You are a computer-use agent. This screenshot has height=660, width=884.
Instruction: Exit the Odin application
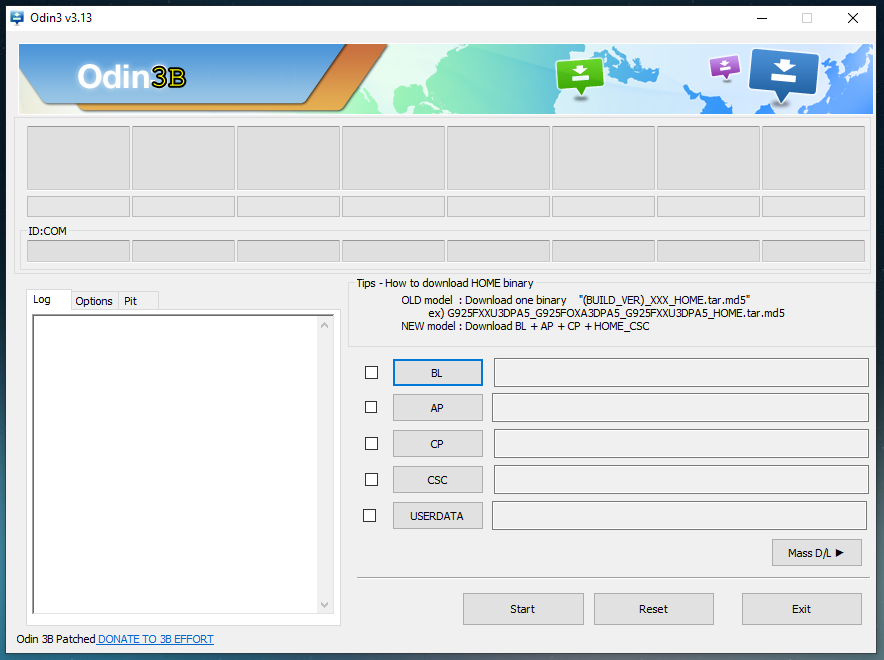(x=801, y=609)
